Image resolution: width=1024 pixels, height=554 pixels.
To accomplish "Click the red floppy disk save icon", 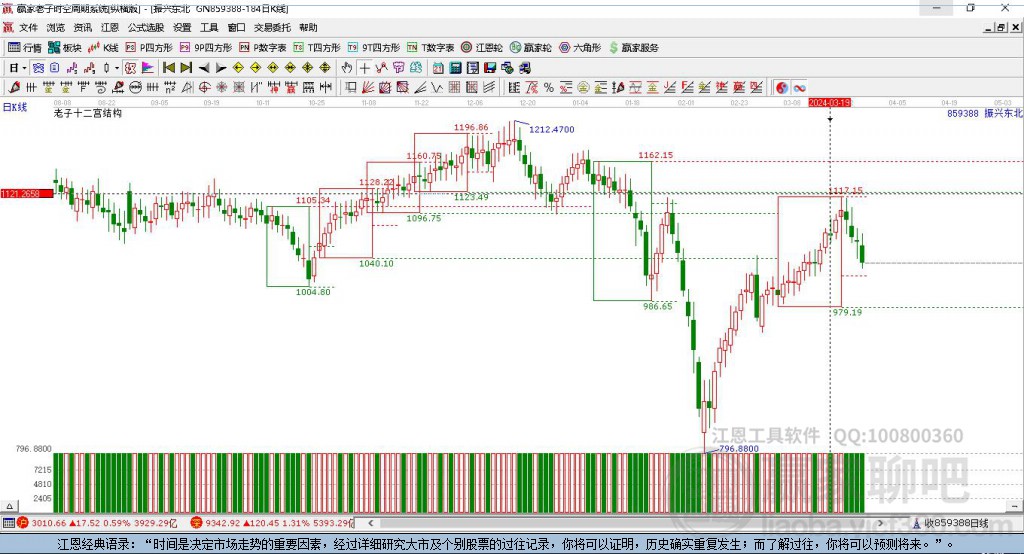I will click(490, 68).
